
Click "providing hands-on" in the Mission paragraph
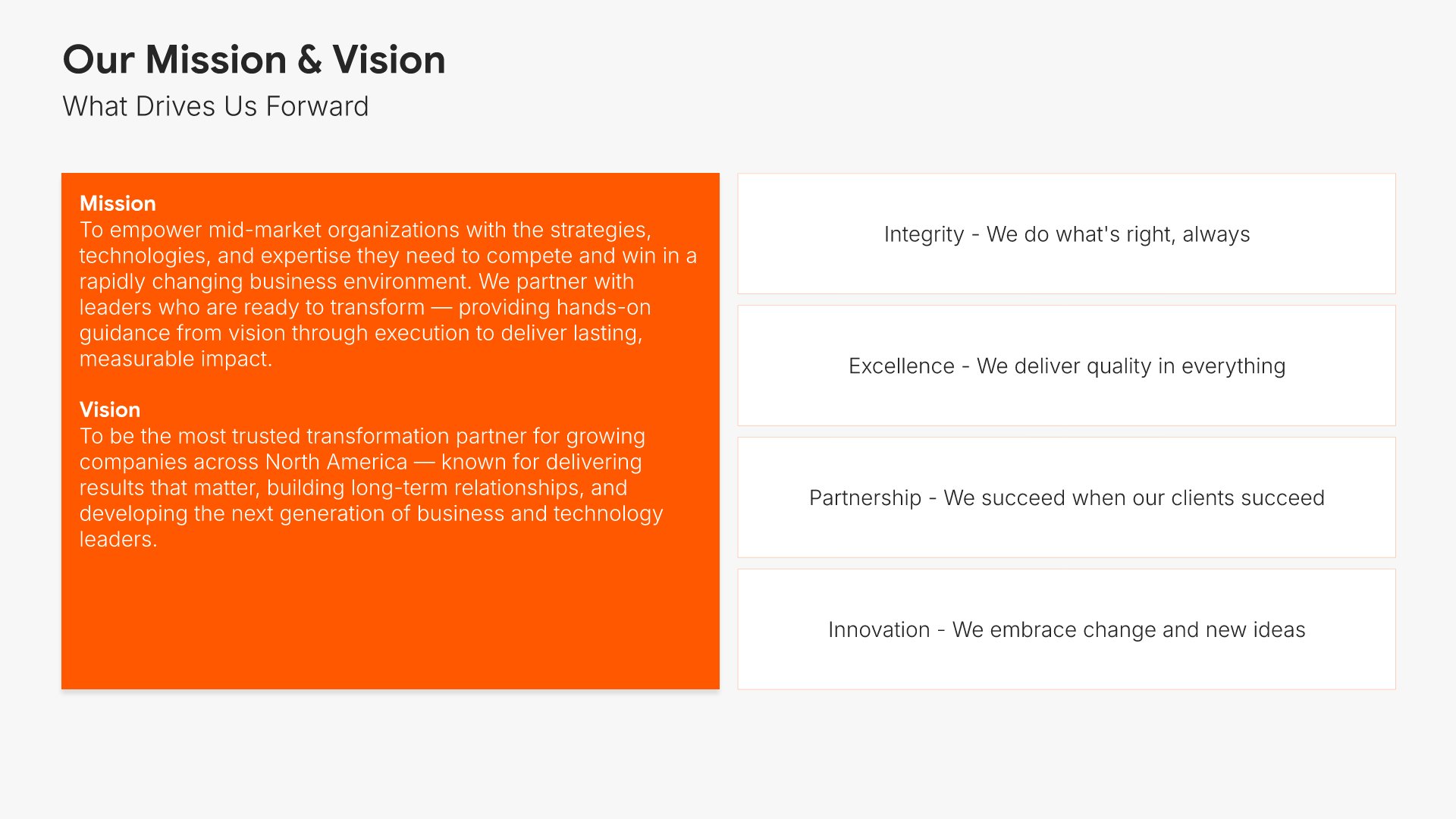(554, 307)
